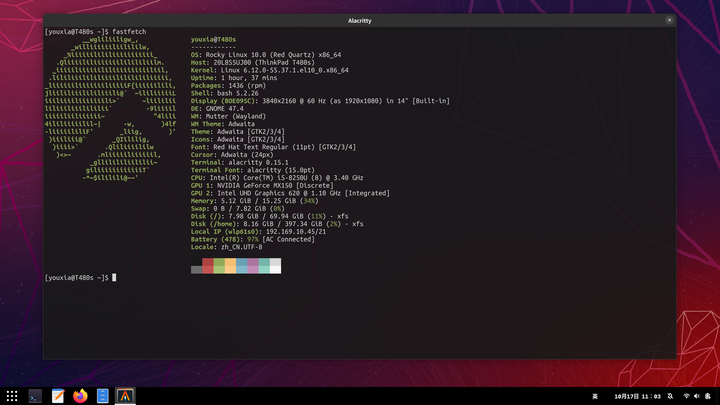Open the clock showing 10月17日 11:03
Viewport: 720px width, 405px height.
[x=637, y=396]
